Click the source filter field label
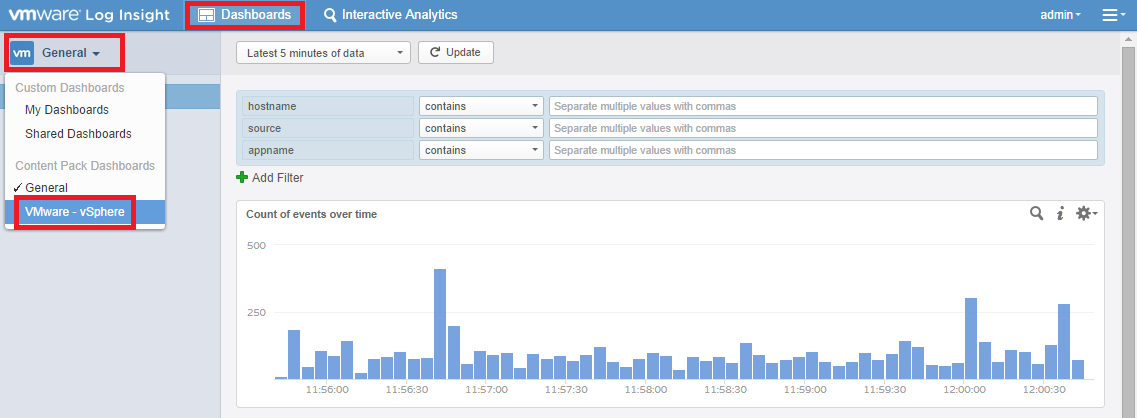1137x418 pixels. pos(328,128)
